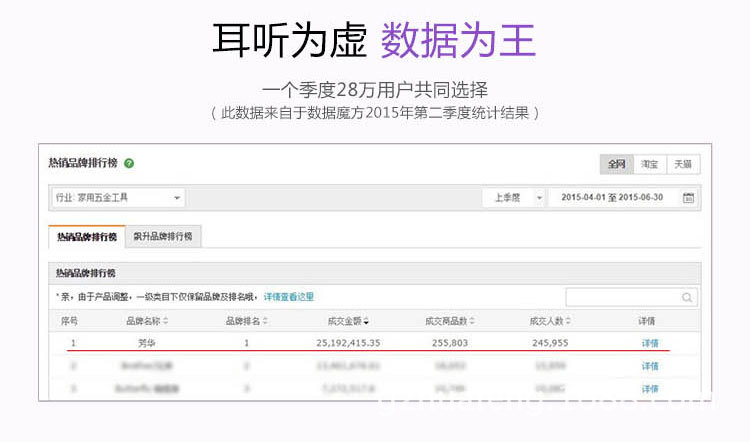The height and width of the screenshot is (442, 750).
Task: Switch to 飙升品牌排行榜 tab
Action: [163, 237]
